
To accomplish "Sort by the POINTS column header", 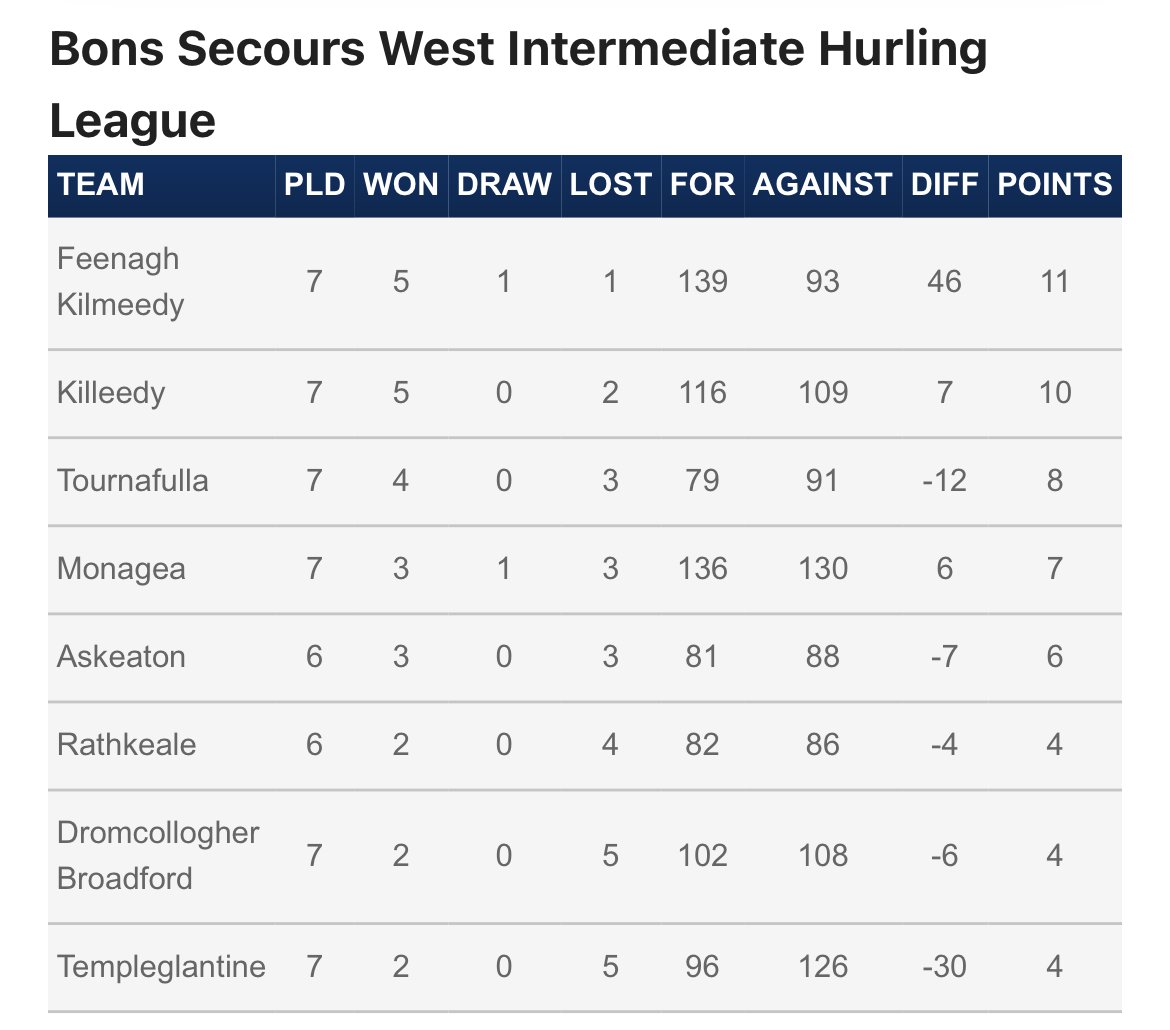I will [1054, 185].
